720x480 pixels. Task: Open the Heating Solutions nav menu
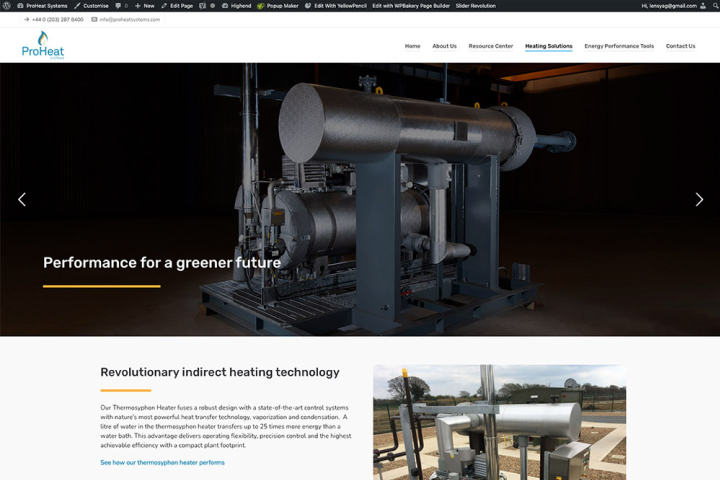coord(549,46)
